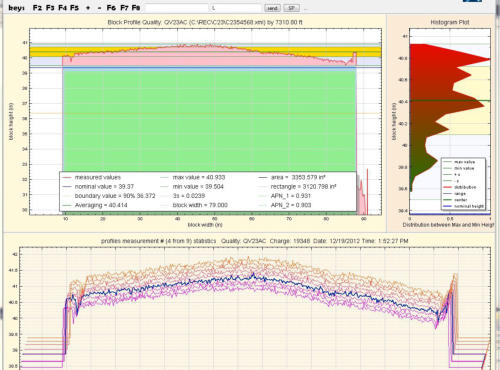The height and width of the screenshot is (370, 500).
Task: Click 'Distribution between Max and Min' axis label
Action: (448, 225)
